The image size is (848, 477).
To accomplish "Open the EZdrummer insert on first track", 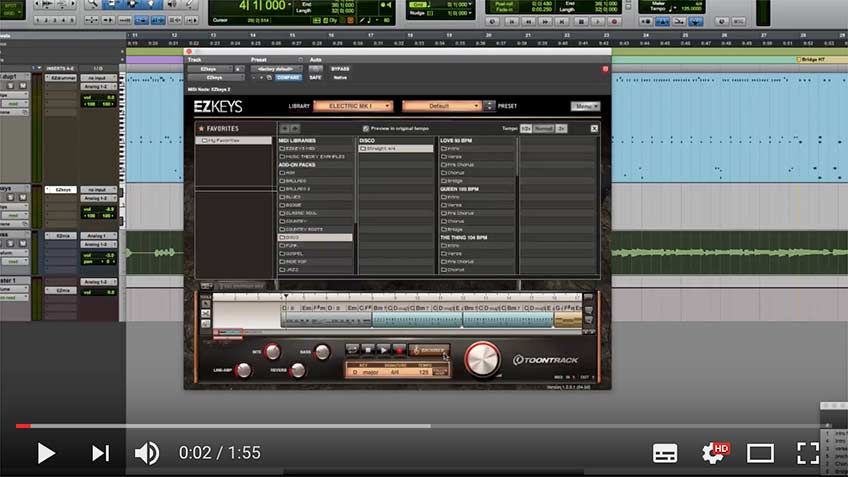I will pos(61,78).
